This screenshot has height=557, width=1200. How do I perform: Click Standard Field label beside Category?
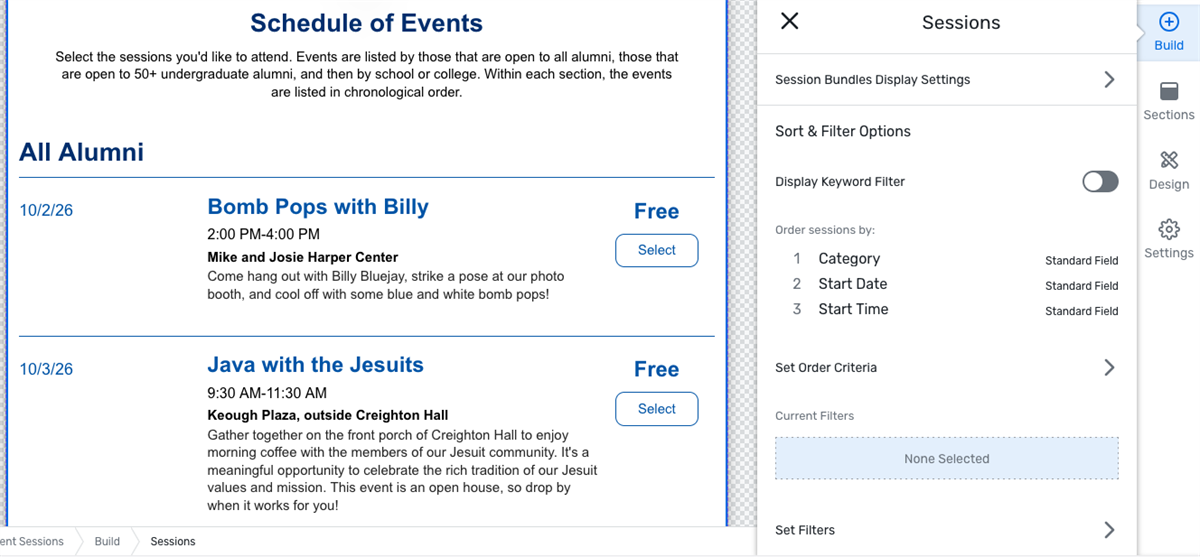(1082, 260)
